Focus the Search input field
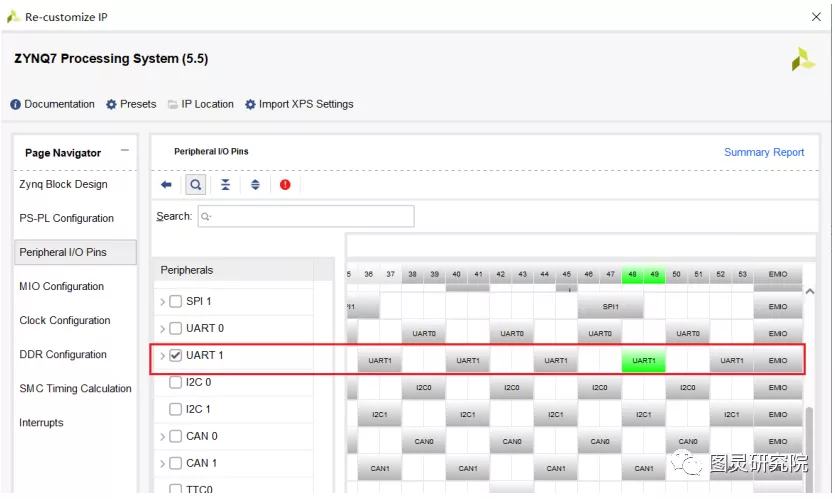This screenshot has height=499, width=835. point(306,216)
